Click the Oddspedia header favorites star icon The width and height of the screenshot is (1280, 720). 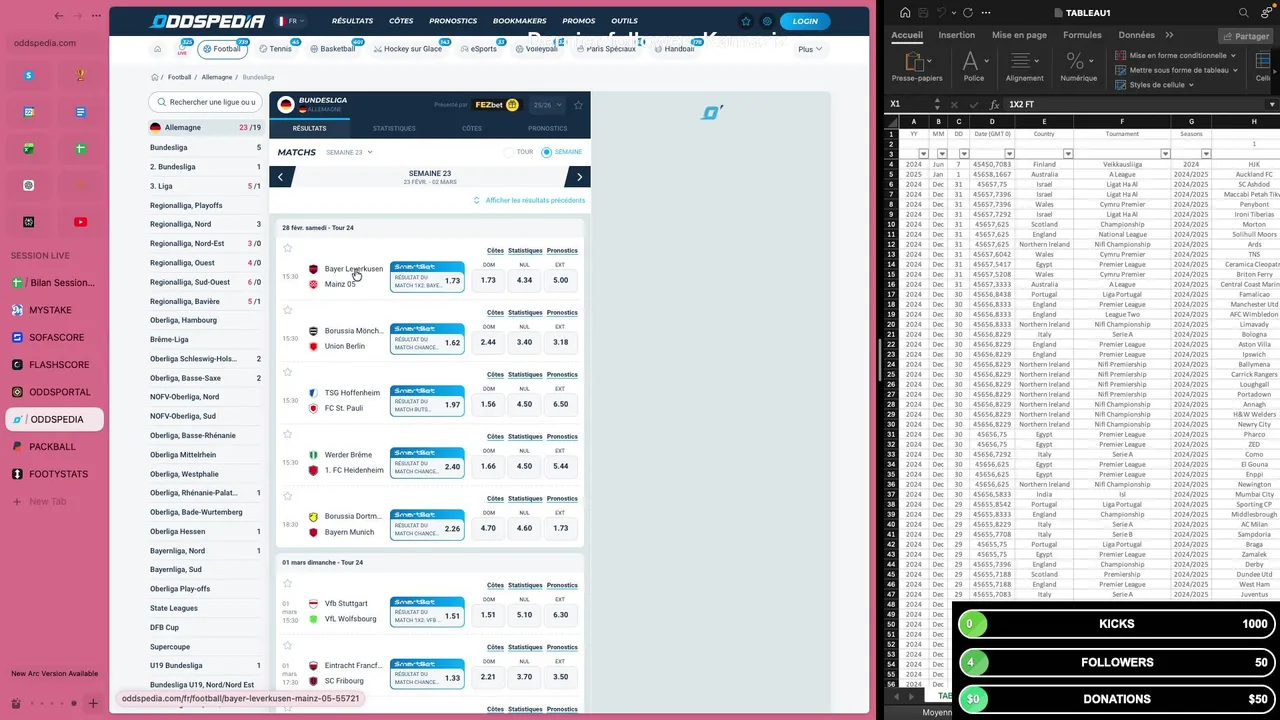pyautogui.click(x=745, y=21)
